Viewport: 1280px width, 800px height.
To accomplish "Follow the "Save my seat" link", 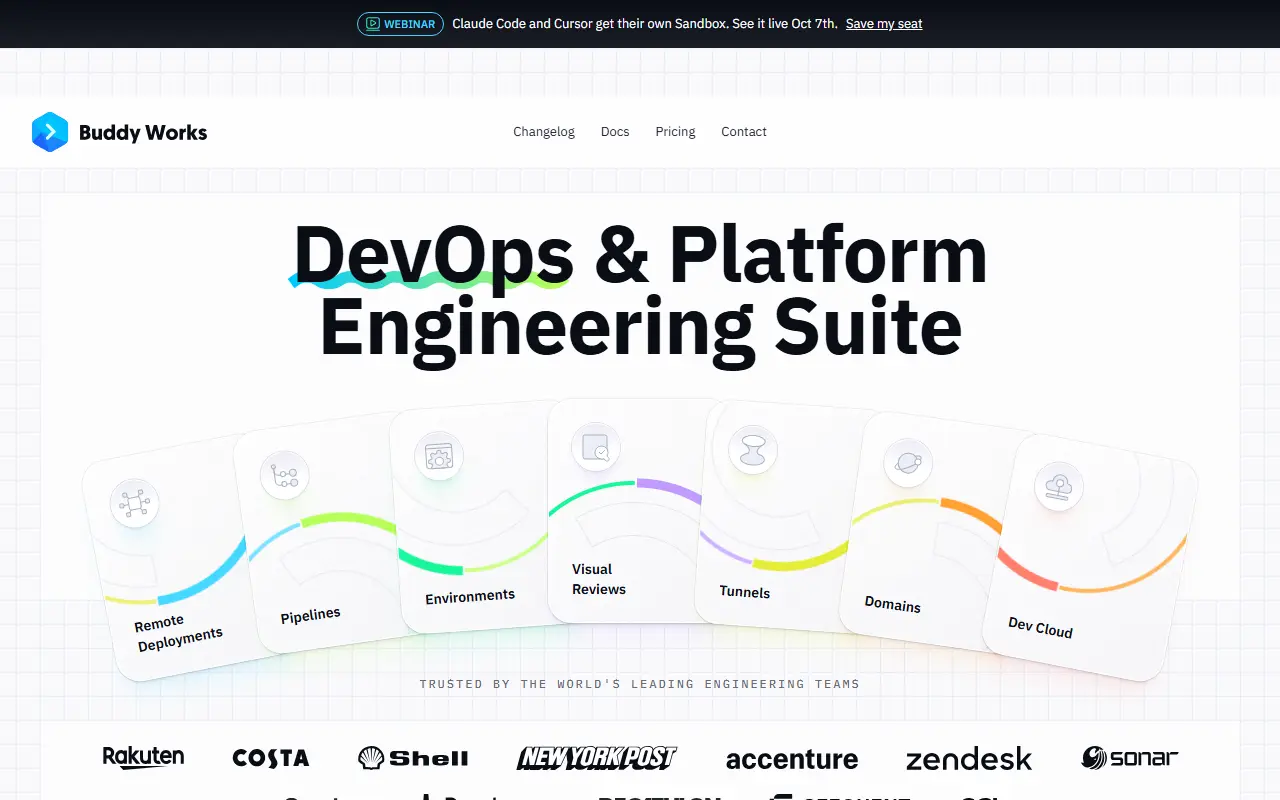I will click(884, 24).
